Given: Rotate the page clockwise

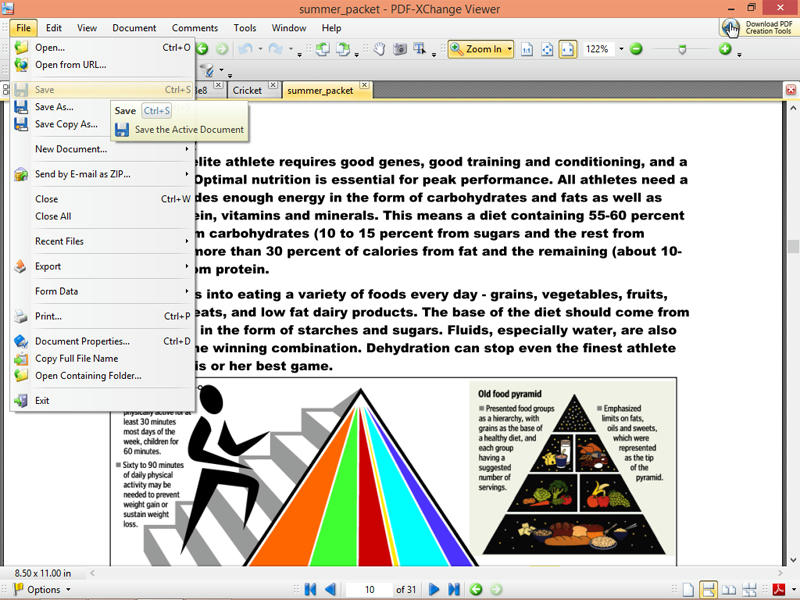Looking at the screenshot, I should coord(343,49).
